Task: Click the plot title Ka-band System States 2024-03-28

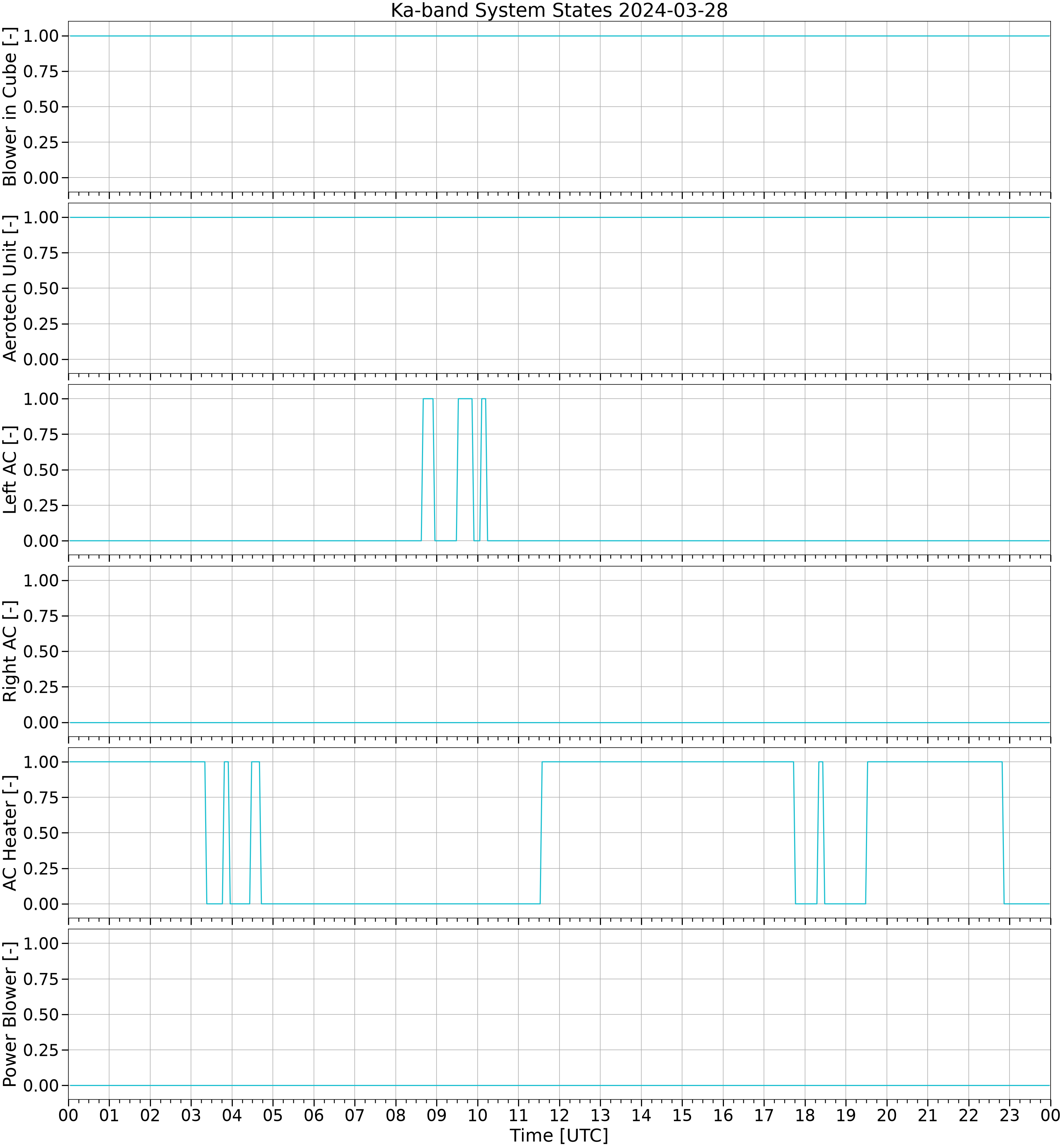Action: click(x=559, y=10)
